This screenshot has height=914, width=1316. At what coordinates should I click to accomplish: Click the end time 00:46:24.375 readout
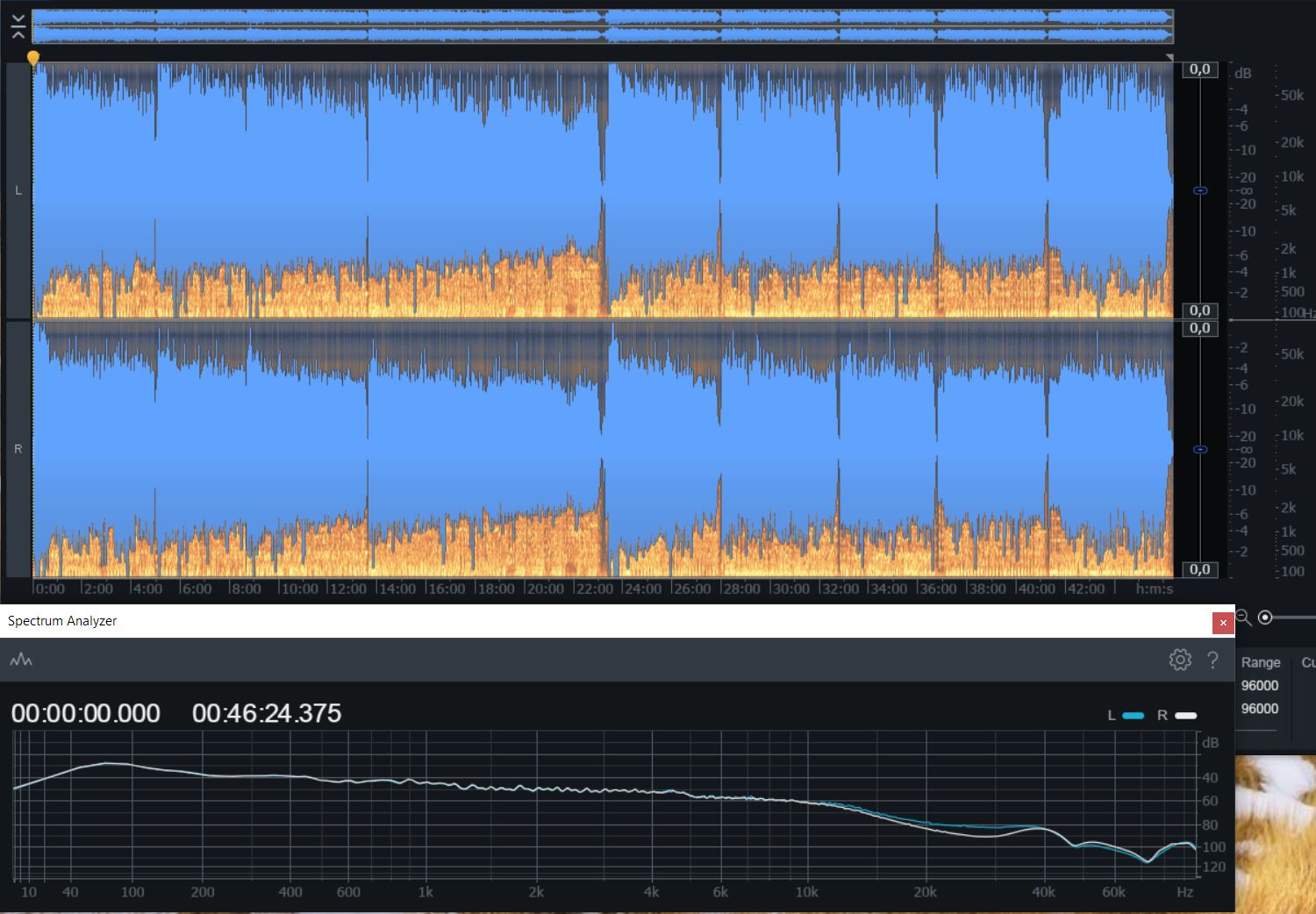(x=267, y=713)
